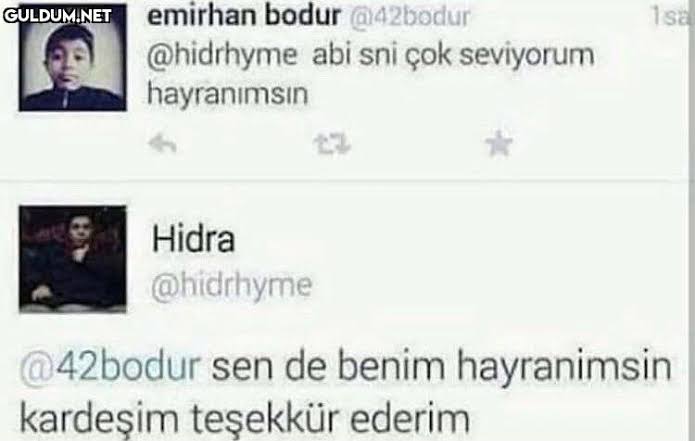Click the gray @hidrhyme handle under Hidra

[231, 286]
